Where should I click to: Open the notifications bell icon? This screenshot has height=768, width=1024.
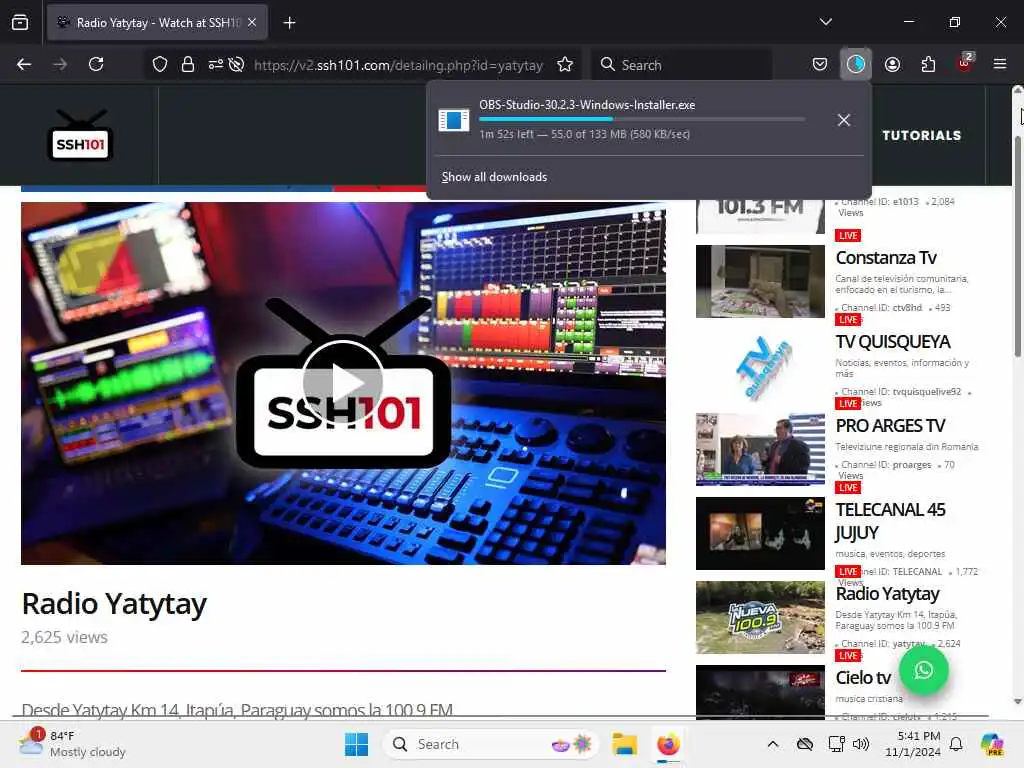pyautogui.click(x=956, y=744)
